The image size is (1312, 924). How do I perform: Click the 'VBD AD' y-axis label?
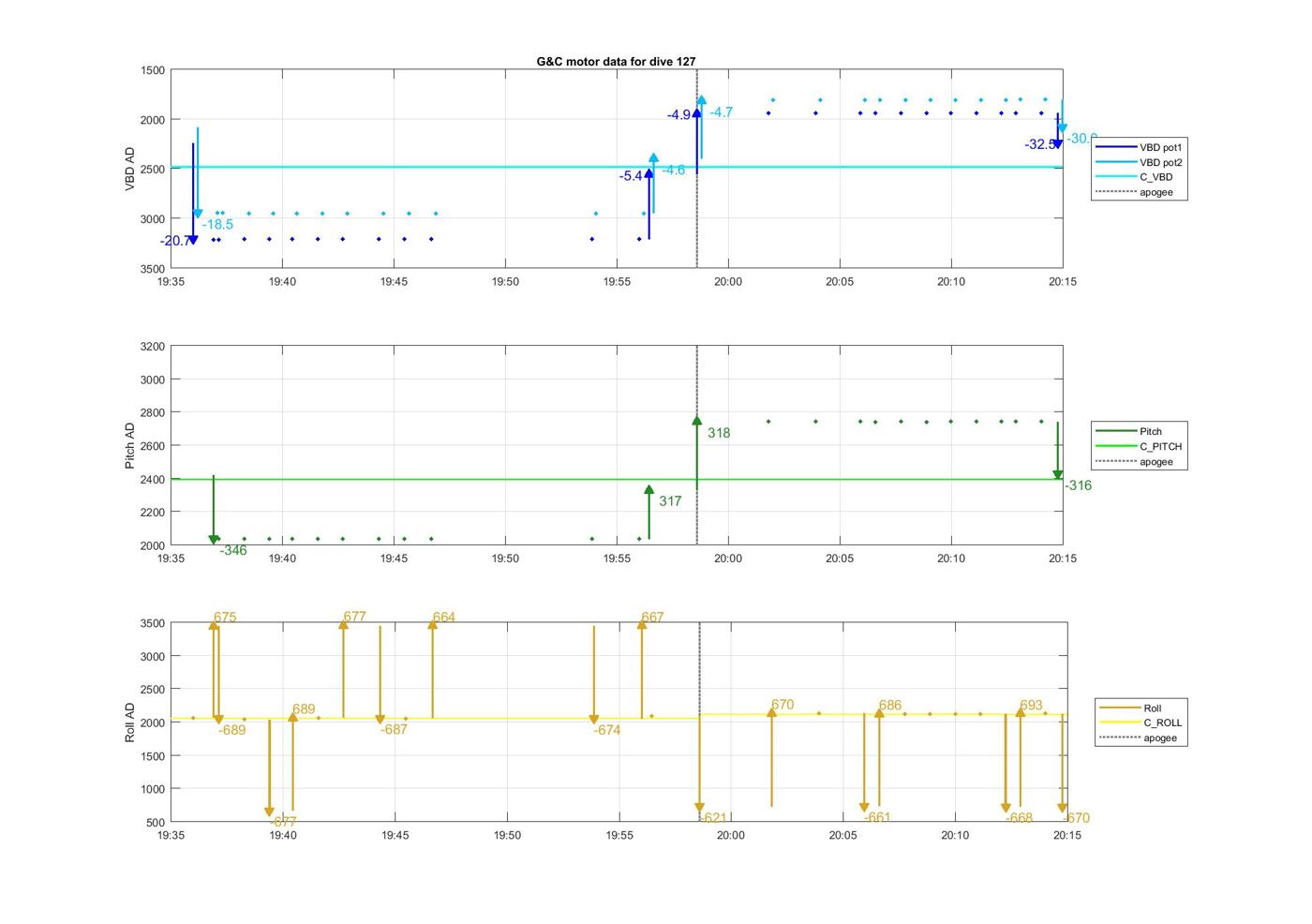pyautogui.click(x=130, y=170)
